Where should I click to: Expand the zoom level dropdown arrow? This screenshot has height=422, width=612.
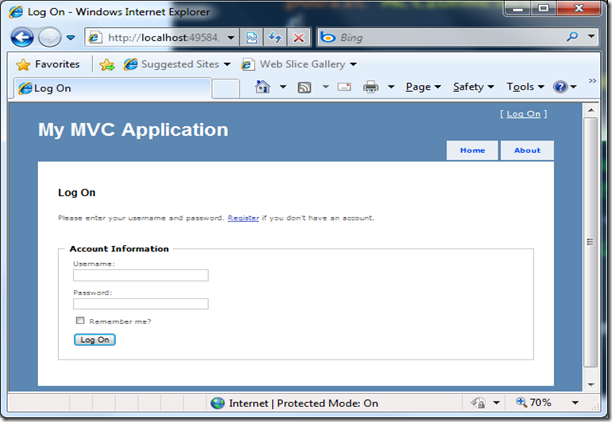coord(575,402)
